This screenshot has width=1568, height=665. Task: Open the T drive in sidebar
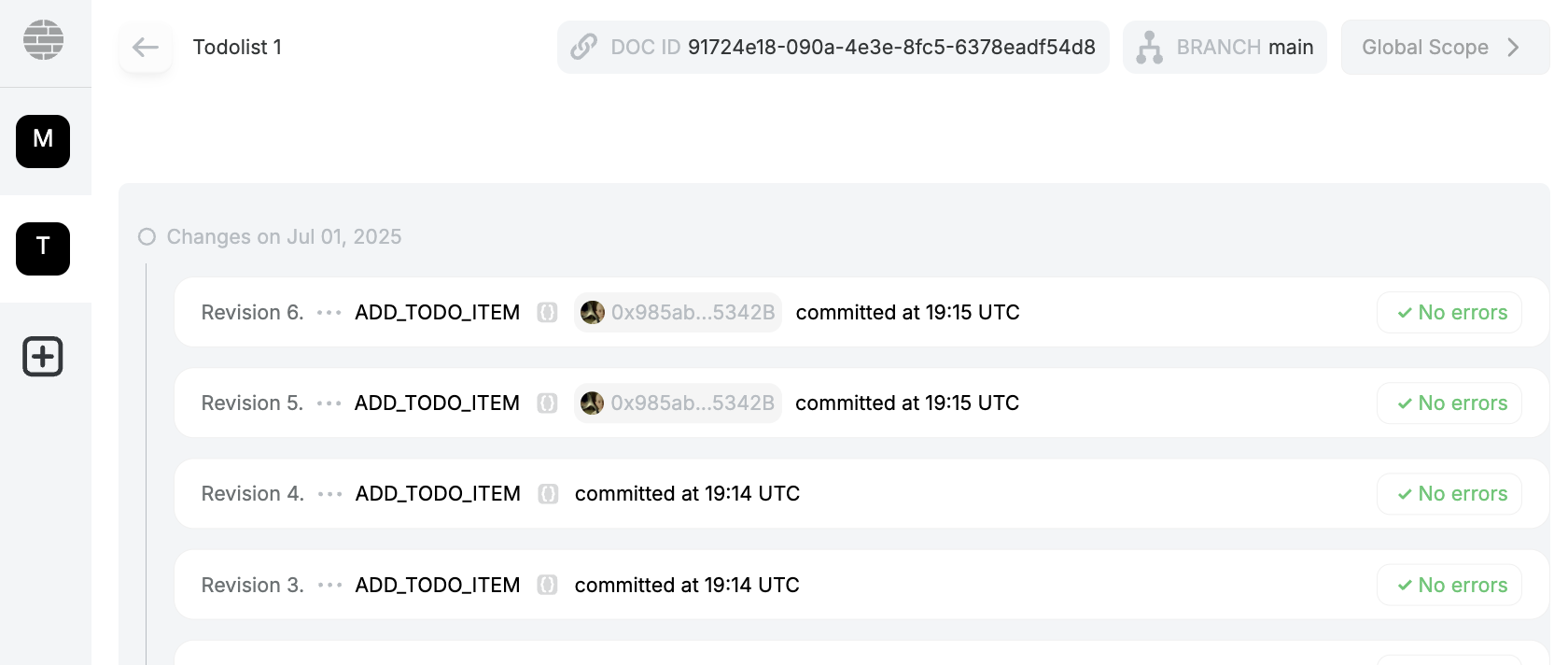point(43,248)
